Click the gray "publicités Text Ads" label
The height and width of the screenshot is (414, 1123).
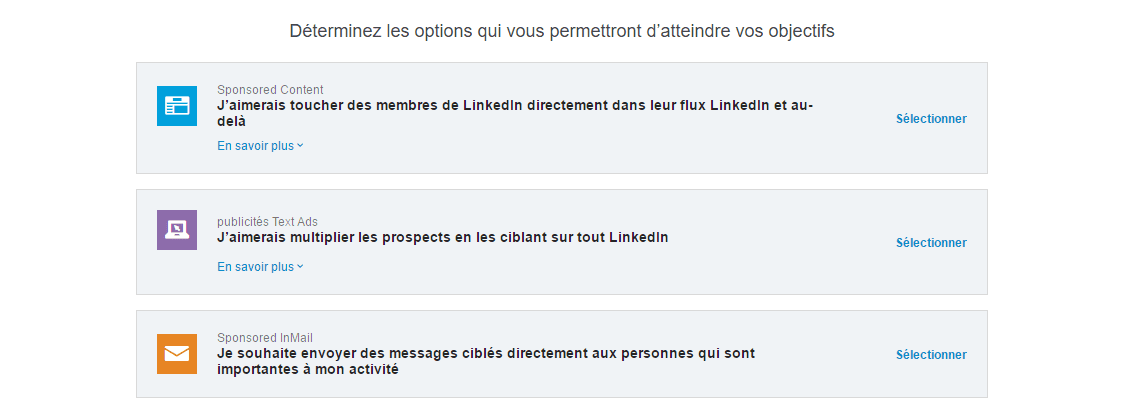point(267,221)
